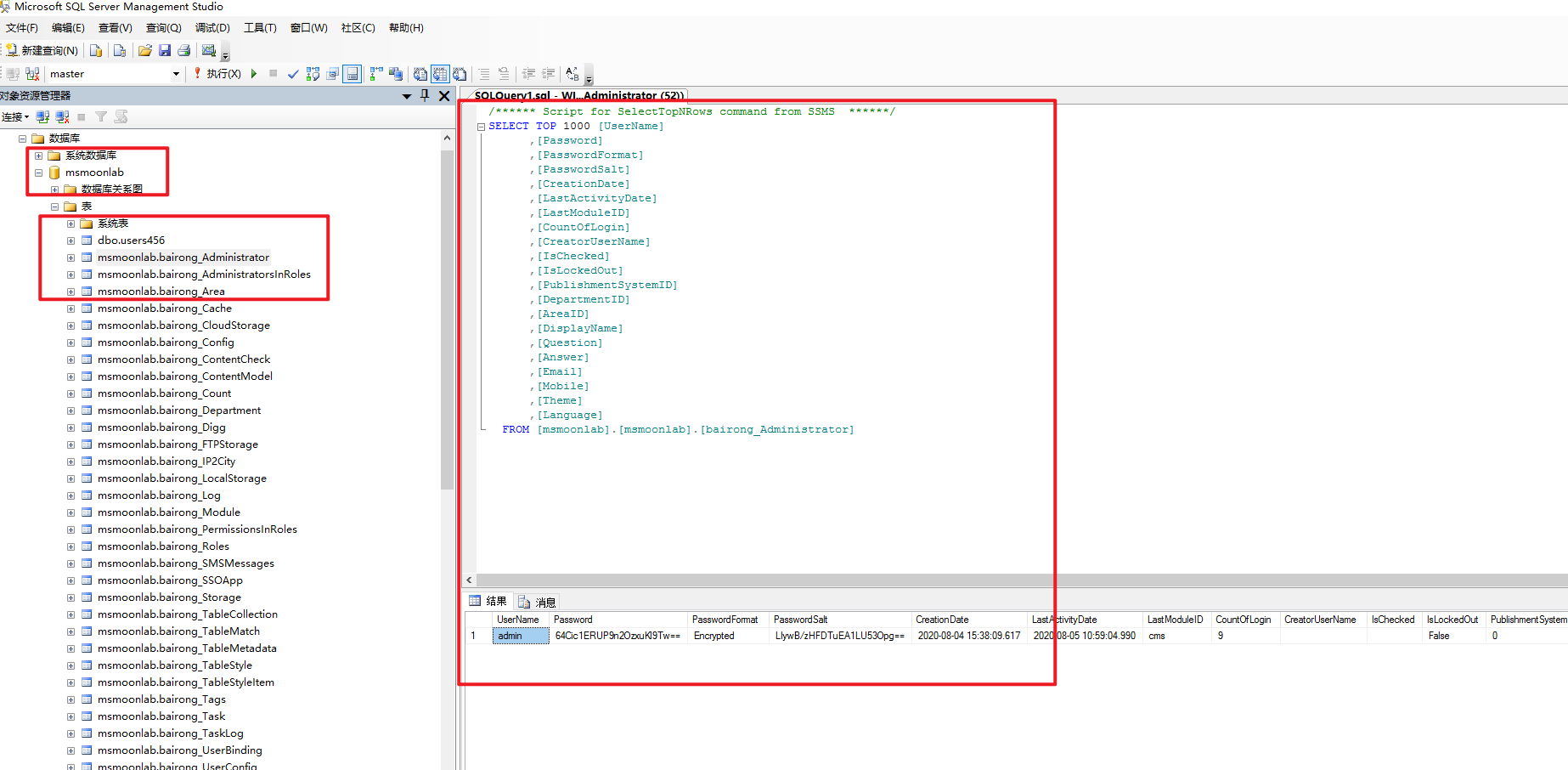Image resolution: width=1568 pixels, height=770 pixels.
Task: Select the msmoonlab.bairong_Department table icon
Action: (x=87, y=410)
